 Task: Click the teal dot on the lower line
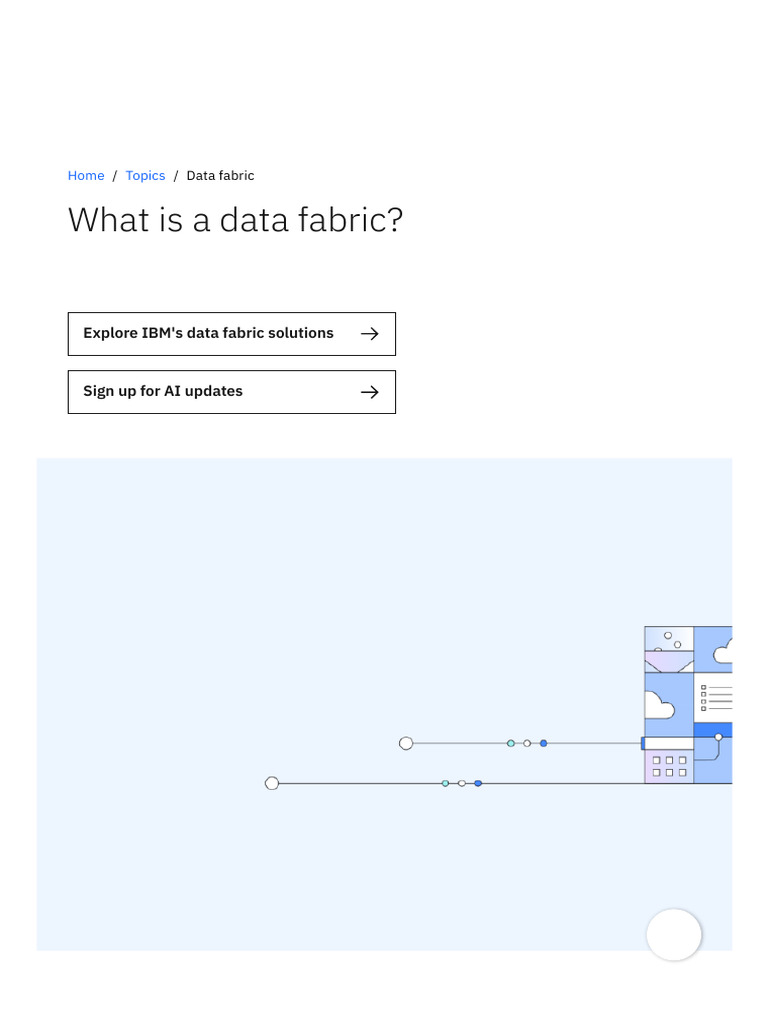[x=445, y=783]
